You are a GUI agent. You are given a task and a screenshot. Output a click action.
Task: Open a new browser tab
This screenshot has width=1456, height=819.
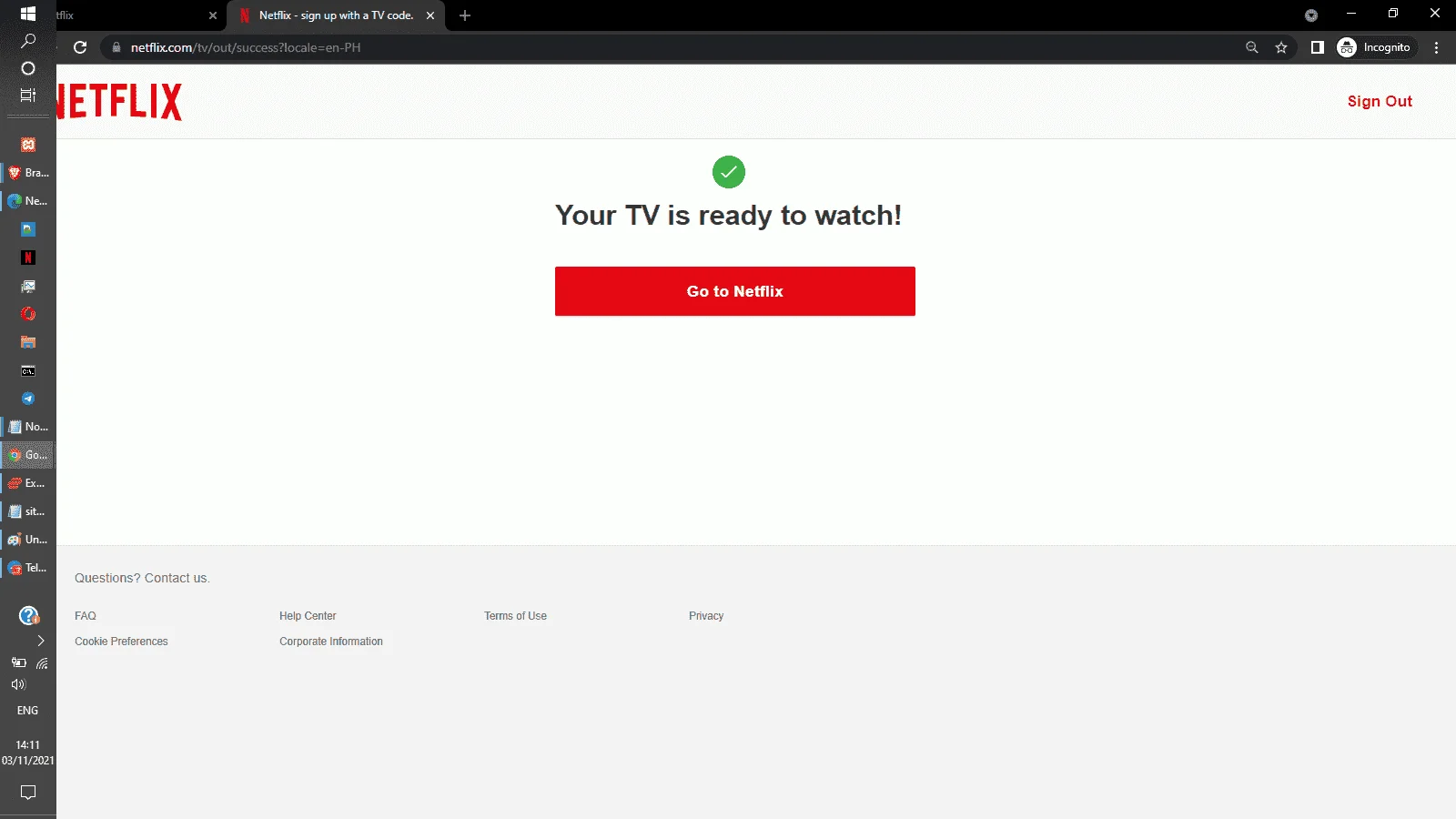click(x=465, y=15)
